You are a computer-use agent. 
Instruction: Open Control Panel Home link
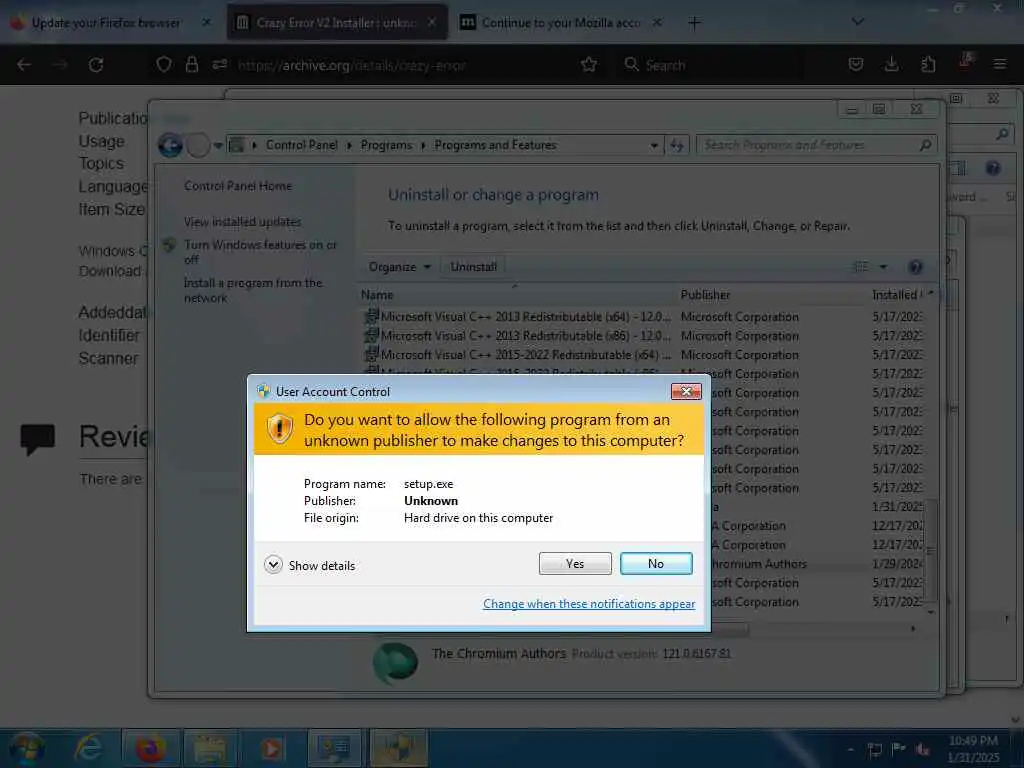coord(238,186)
